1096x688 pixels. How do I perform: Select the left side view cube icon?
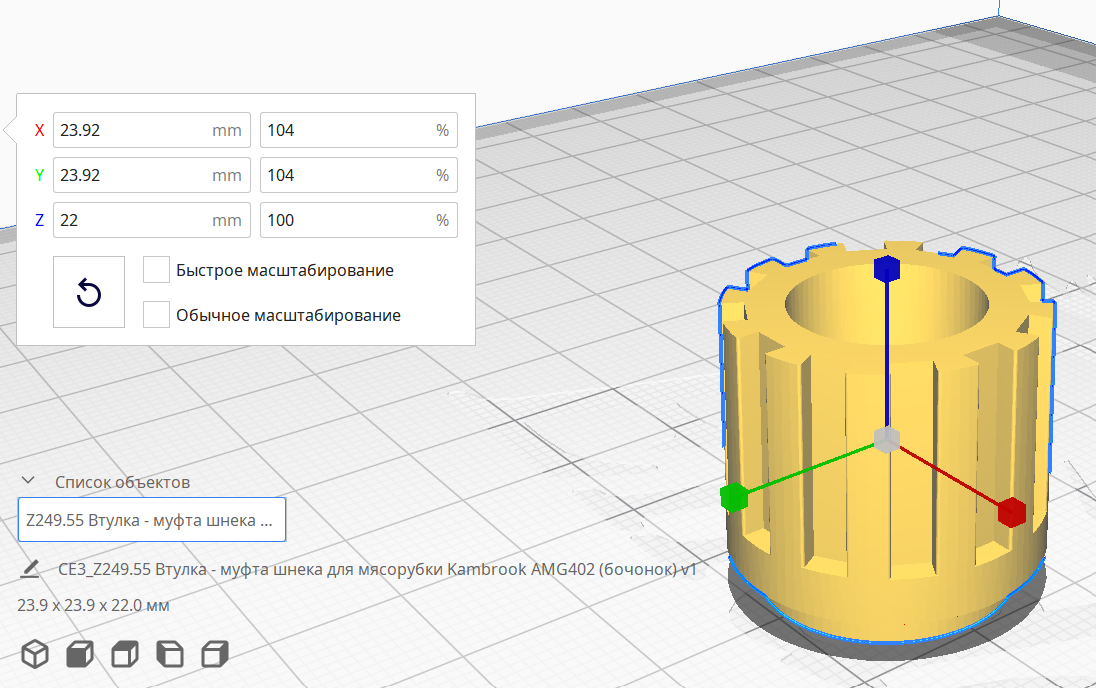170,654
